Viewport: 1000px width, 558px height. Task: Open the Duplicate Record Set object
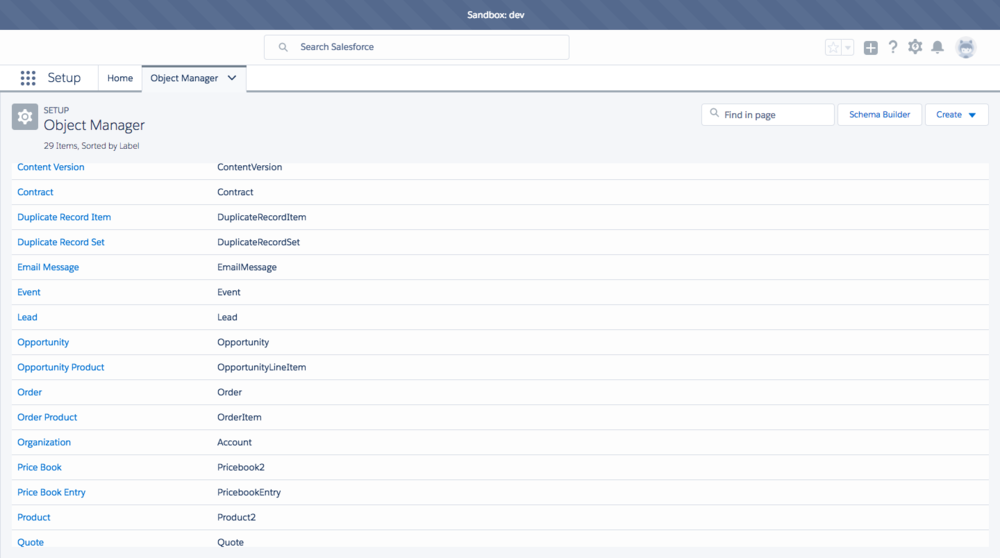61,242
